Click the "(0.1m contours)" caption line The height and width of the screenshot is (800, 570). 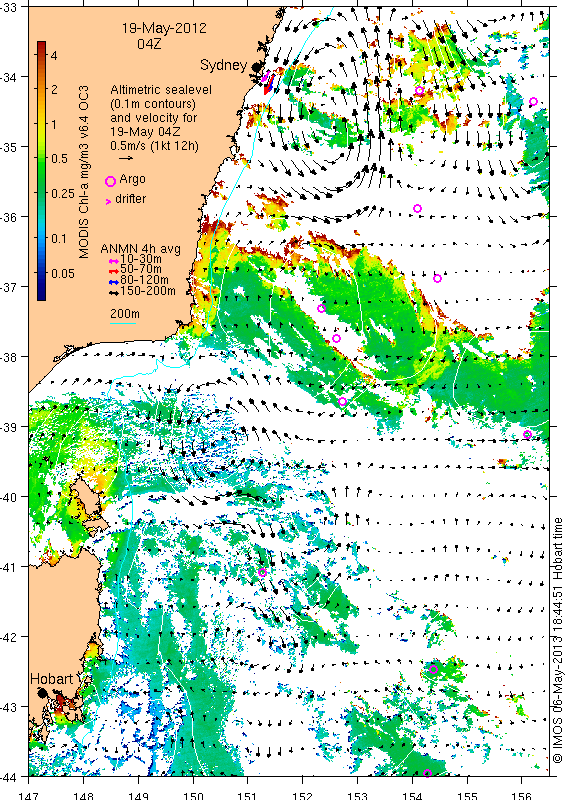click(153, 104)
